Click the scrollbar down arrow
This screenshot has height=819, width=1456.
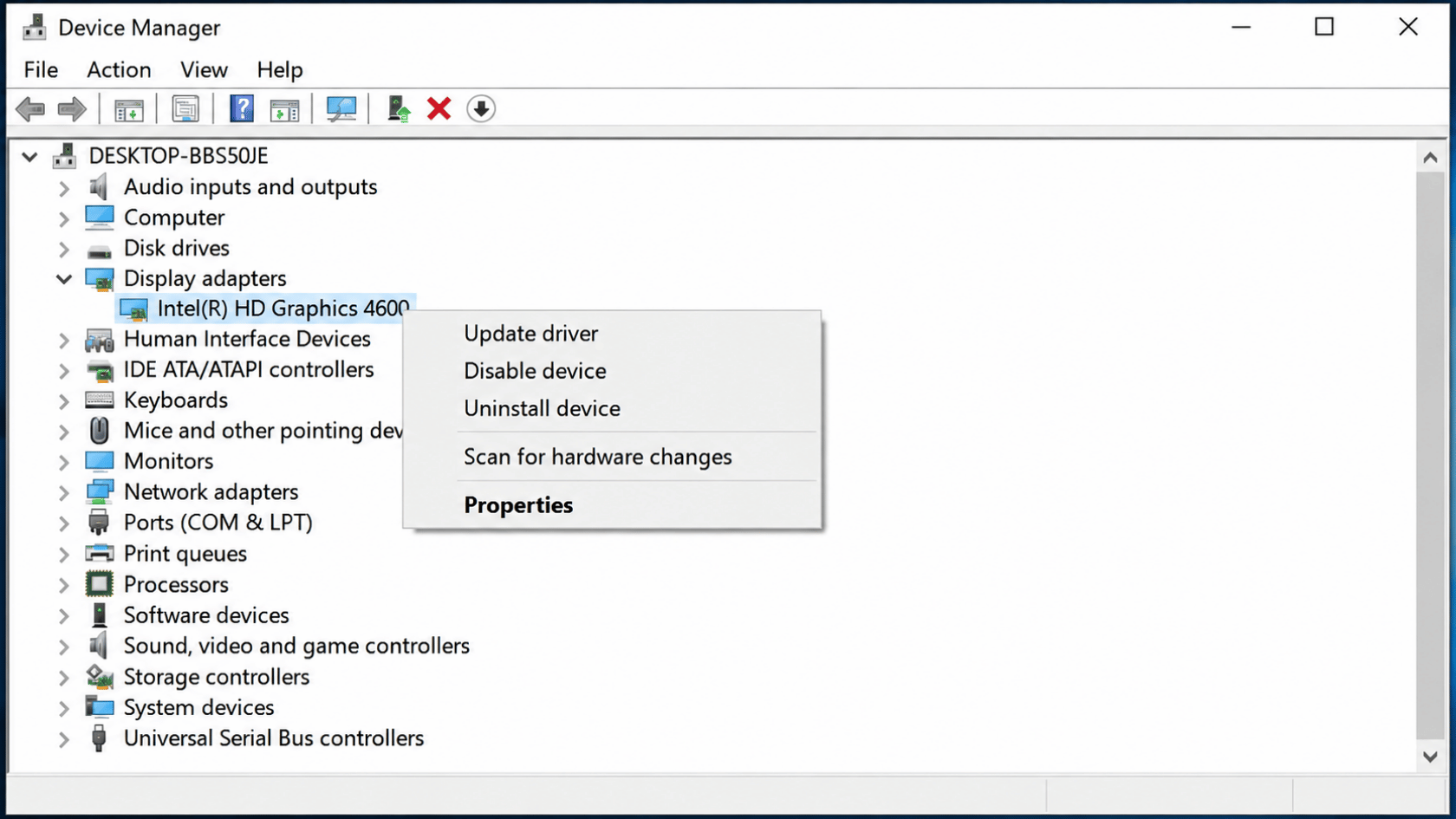[x=1430, y=757]
